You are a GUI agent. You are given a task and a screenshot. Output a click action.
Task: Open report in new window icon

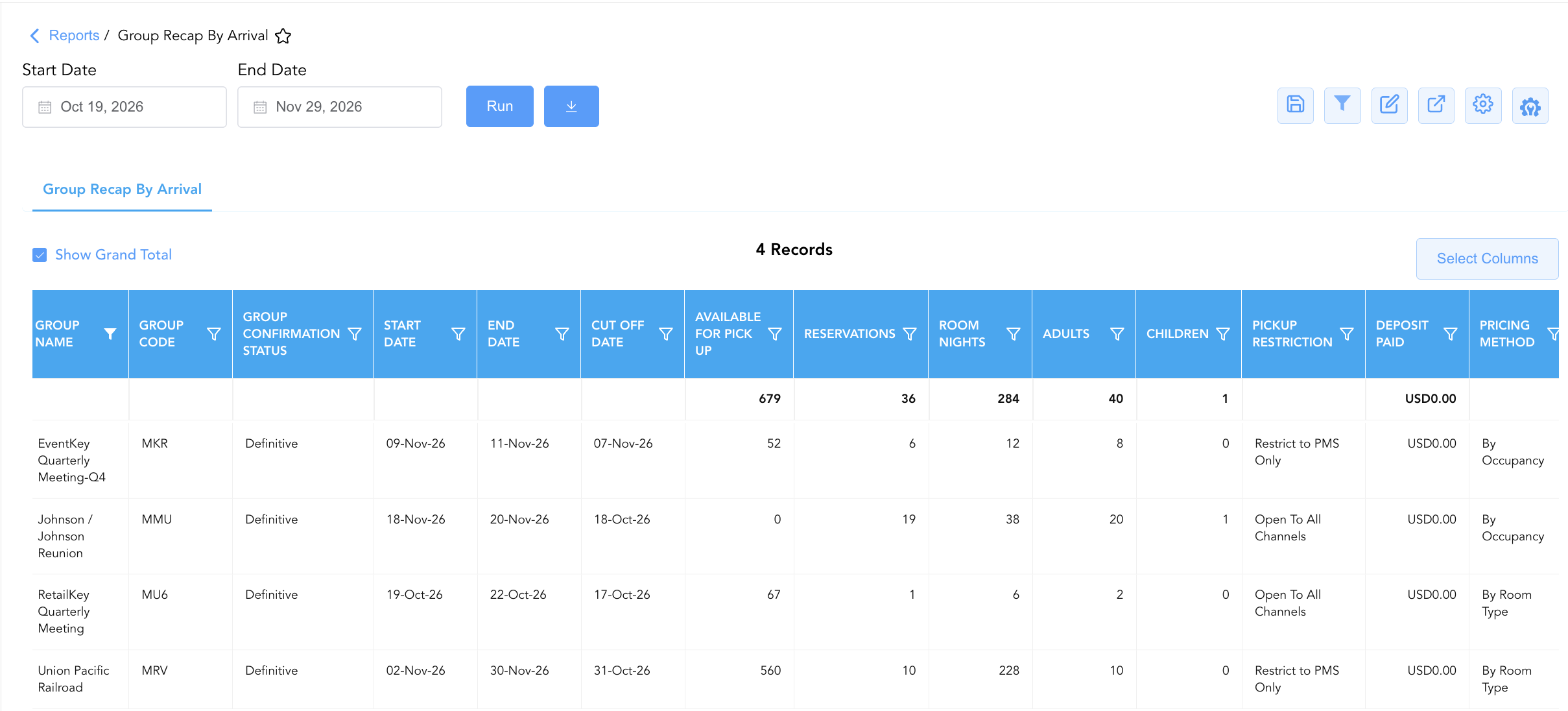(1436, 106)
